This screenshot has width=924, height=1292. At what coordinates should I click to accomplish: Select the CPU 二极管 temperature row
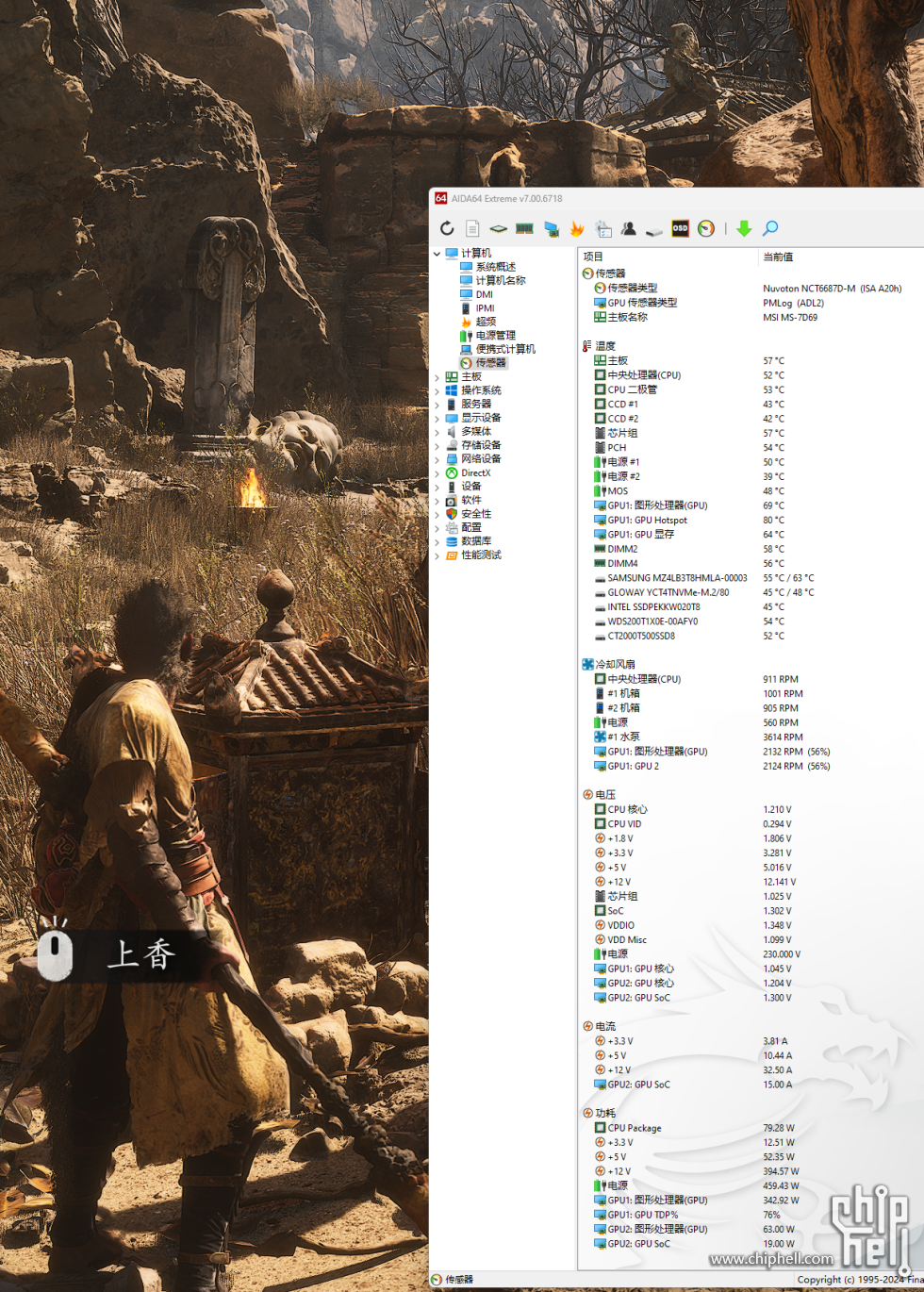751,389
